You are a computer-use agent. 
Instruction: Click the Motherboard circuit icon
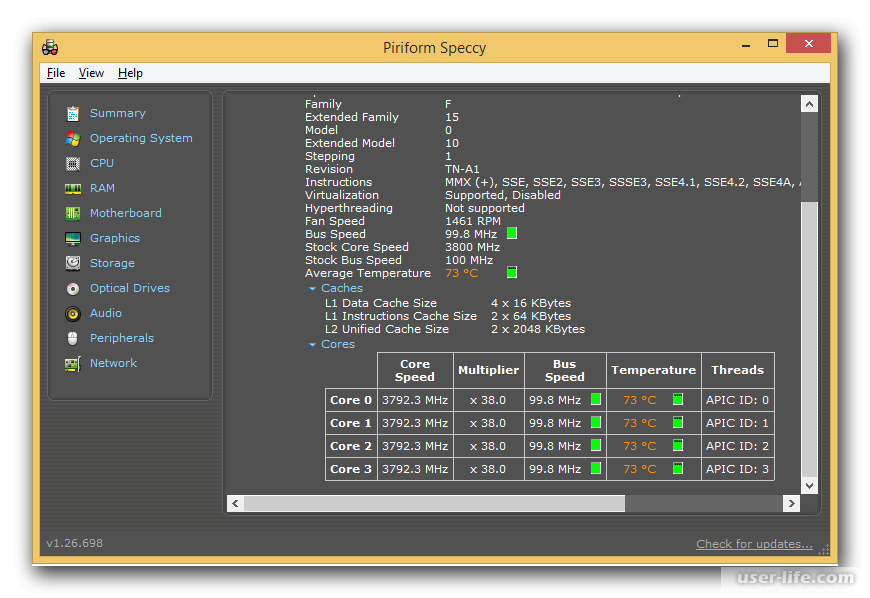pyautogui.click(x=73, y=213)
